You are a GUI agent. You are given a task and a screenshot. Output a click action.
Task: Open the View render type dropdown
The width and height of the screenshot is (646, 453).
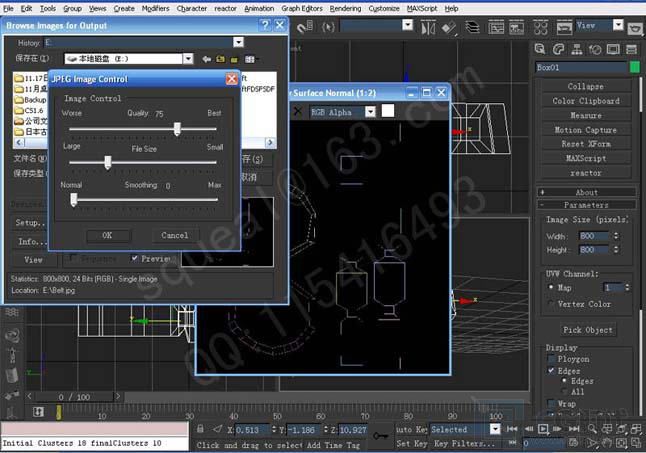coord(618,26)
